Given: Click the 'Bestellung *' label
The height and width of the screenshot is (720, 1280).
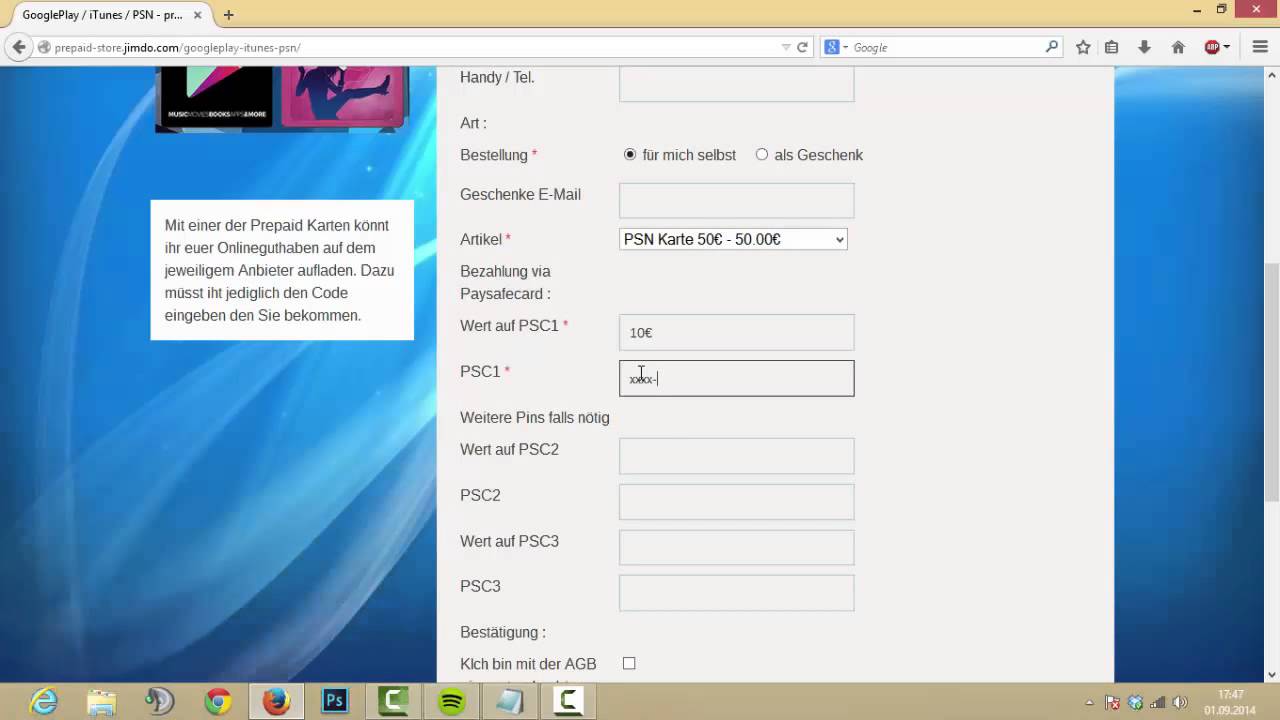Looking at the screenshot, I should [498, 155].
